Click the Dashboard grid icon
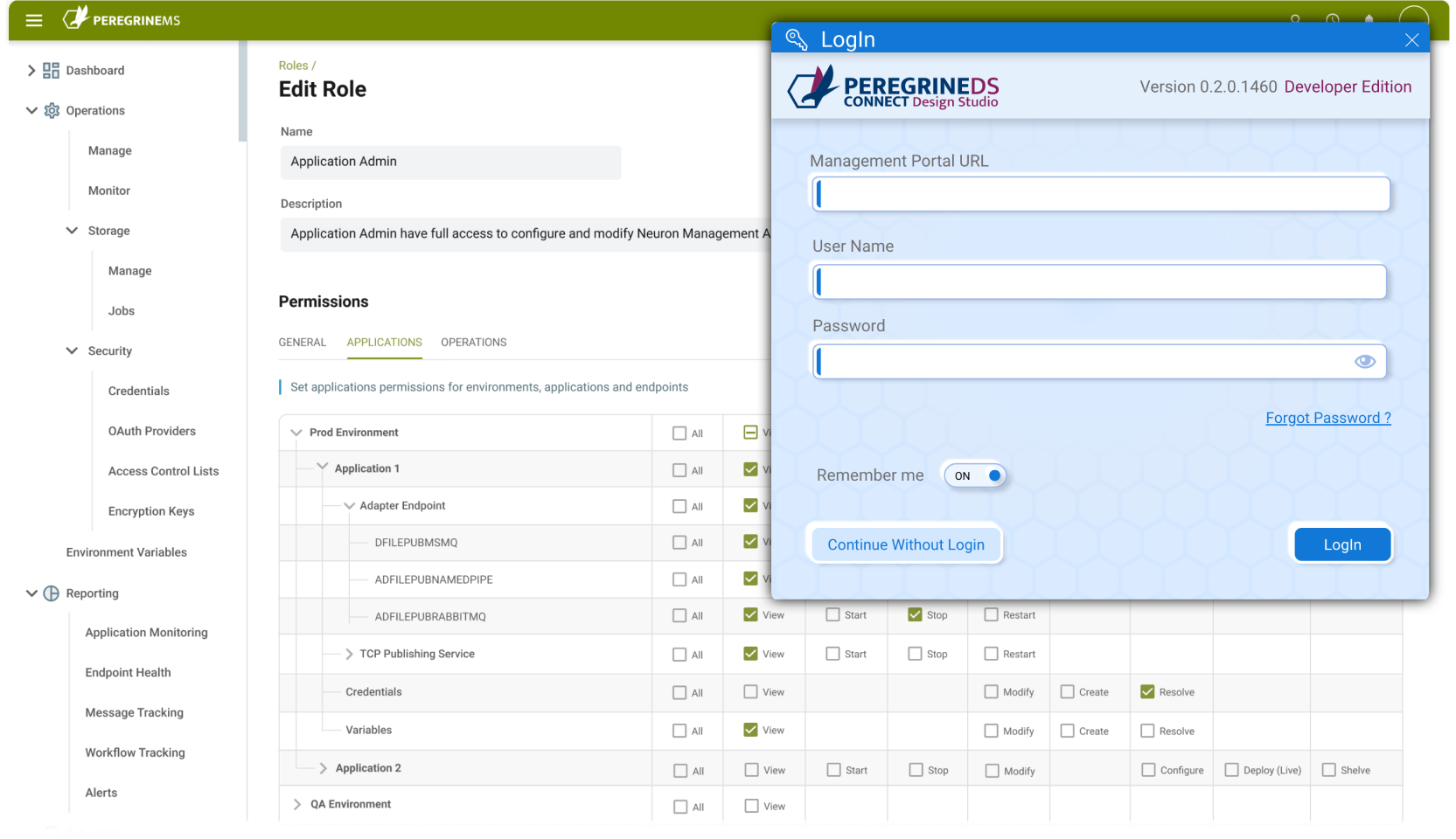1456x839 pixels. (x=52, y=71)
